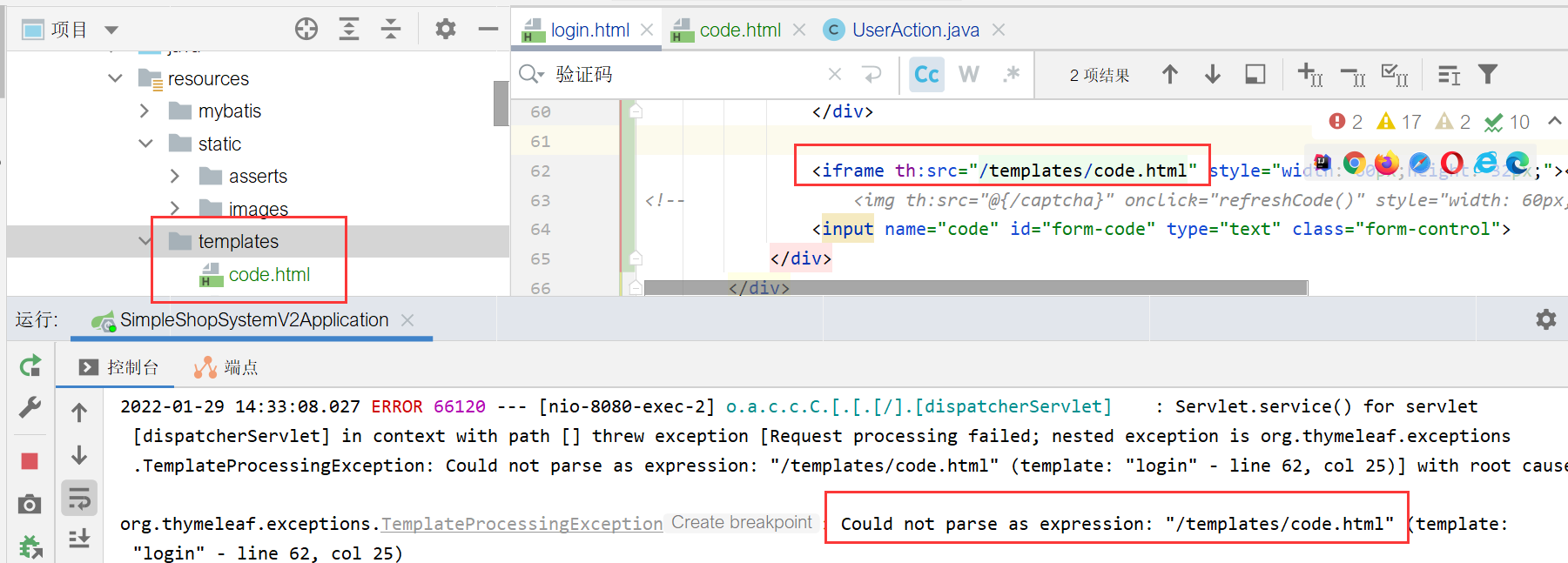Screen dimensions: 1568x563
Task: Open search filter funnel icon
Action: coord(1488,75)
